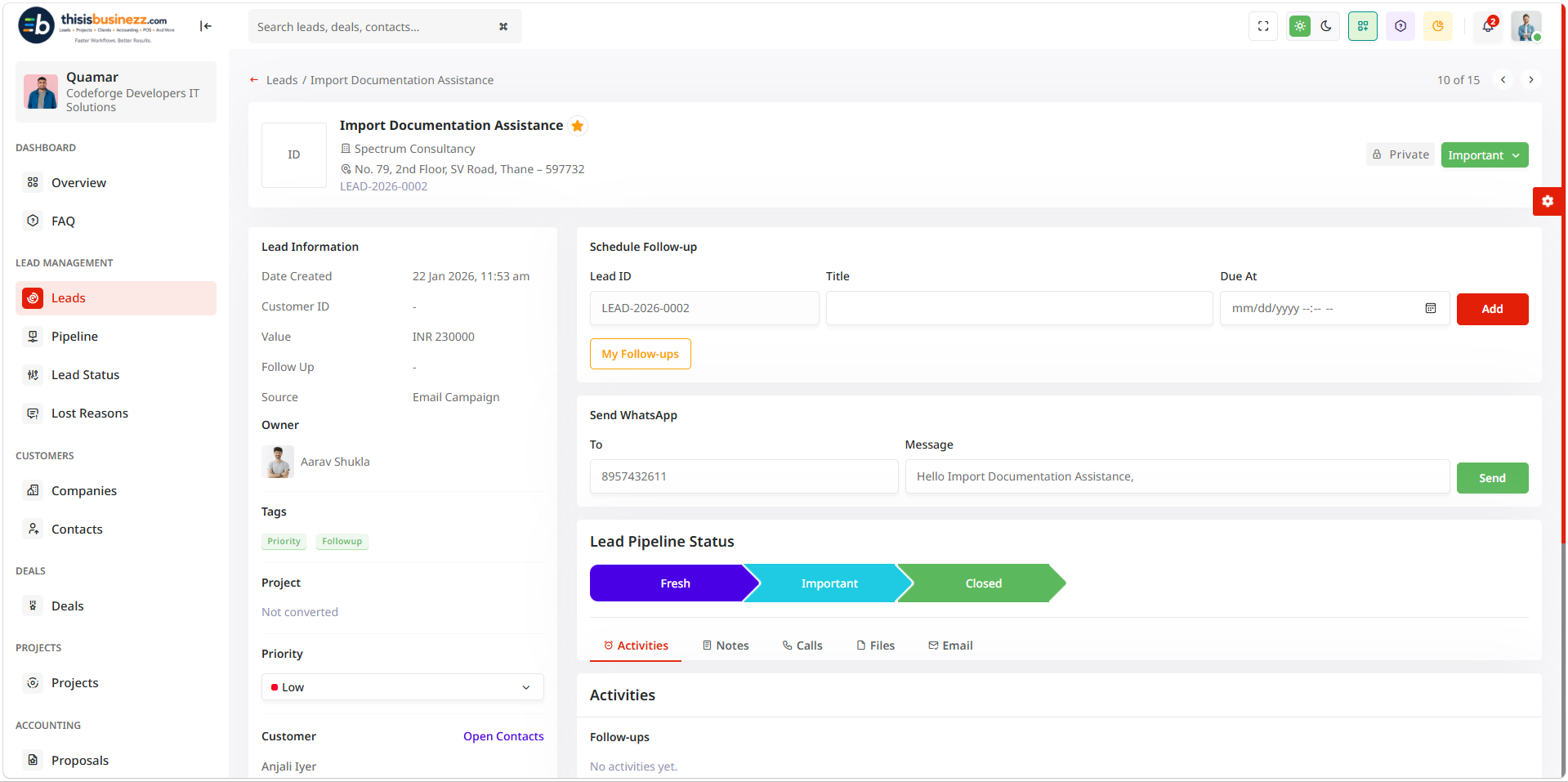Open calendar picker in Due At field
The width and height of the screenshot is (1568, 782).
(1431, 308)
